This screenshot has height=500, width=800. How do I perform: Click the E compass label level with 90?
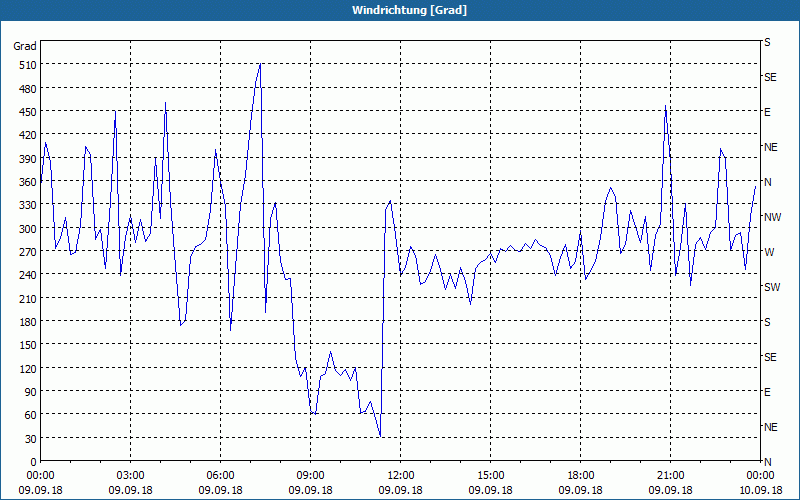coord(767,392)
